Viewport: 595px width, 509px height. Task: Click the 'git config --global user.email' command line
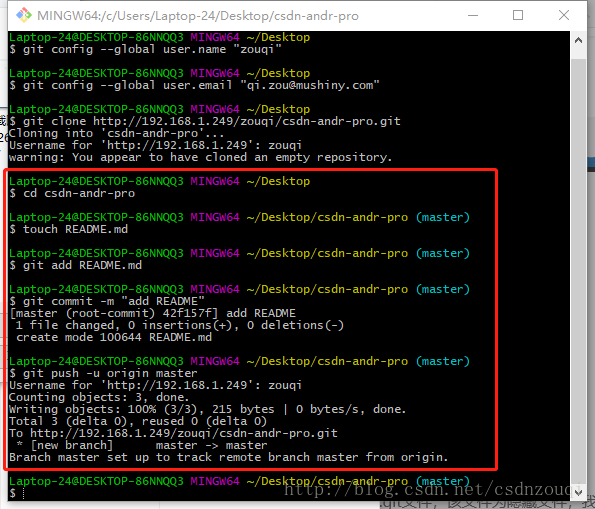(194, 85)
